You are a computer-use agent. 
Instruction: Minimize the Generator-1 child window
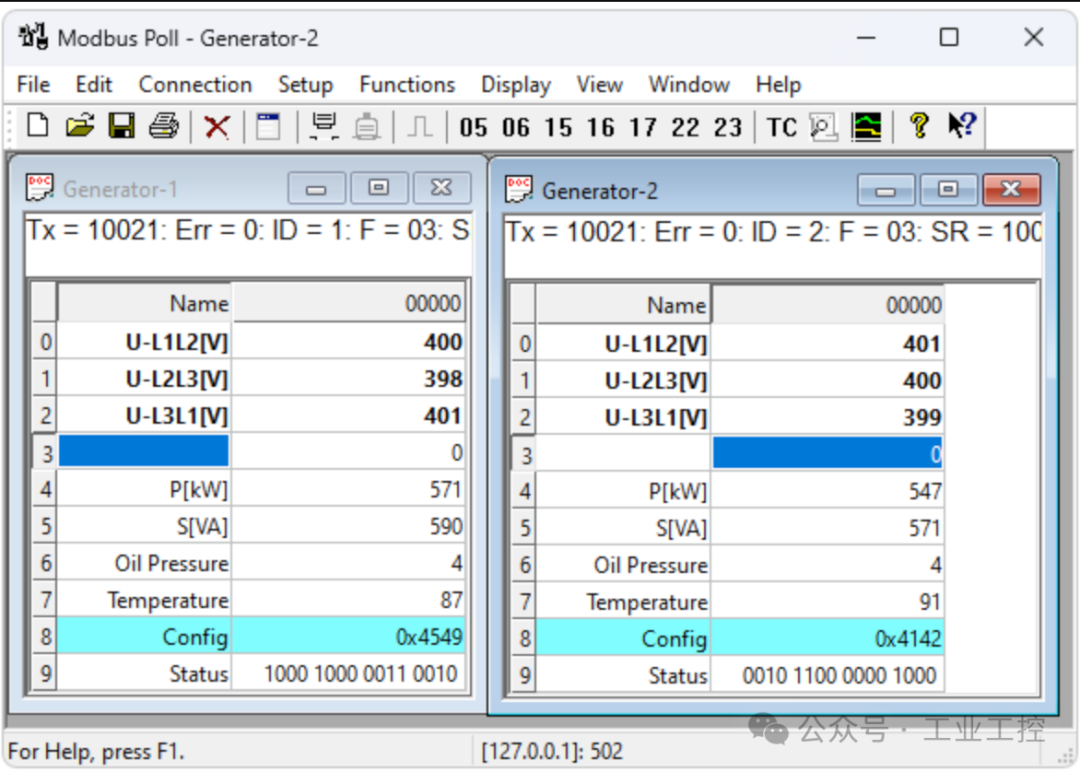(x=316, y=188)
